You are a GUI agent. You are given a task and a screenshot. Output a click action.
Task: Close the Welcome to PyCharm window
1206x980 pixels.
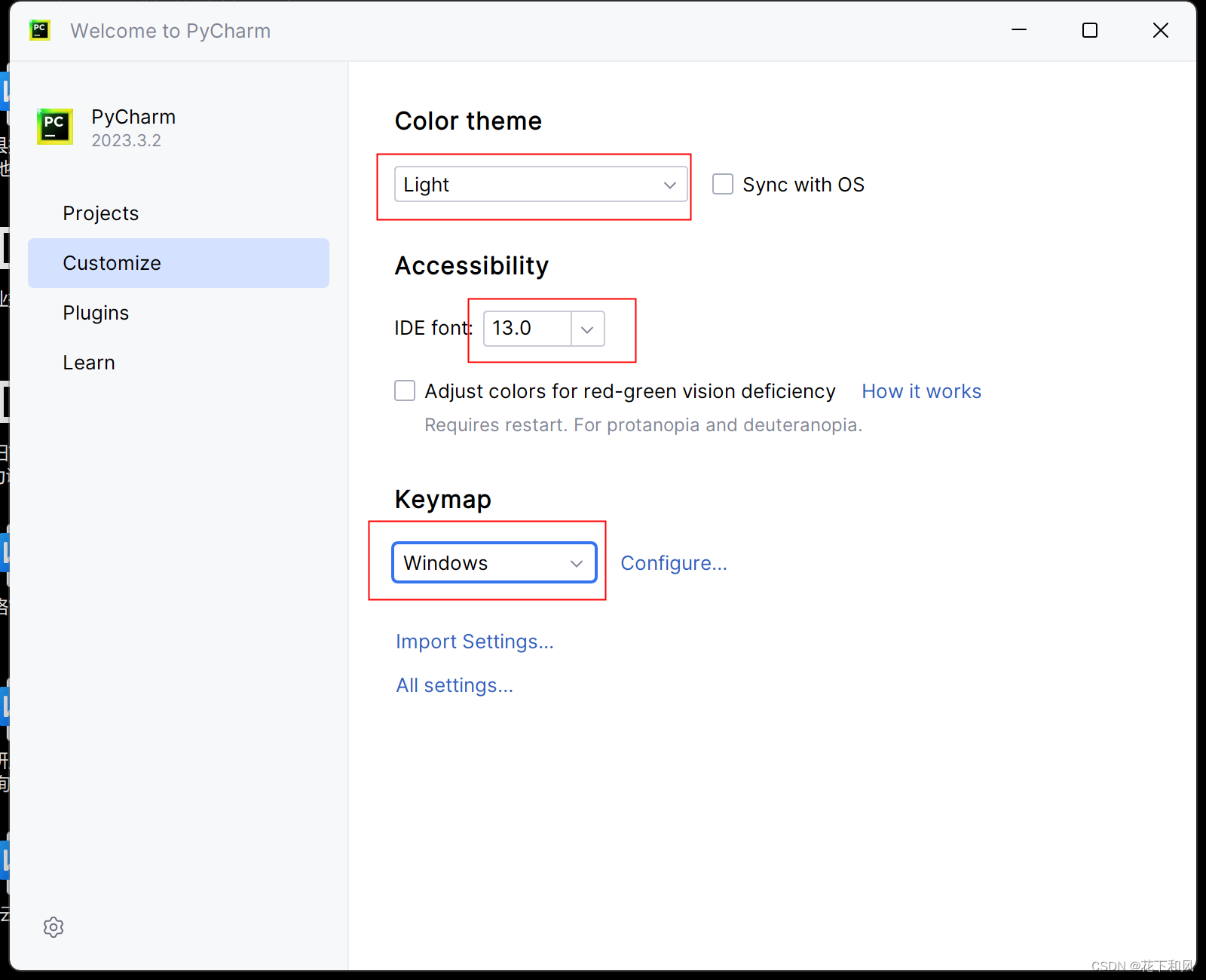point(1161,30)
